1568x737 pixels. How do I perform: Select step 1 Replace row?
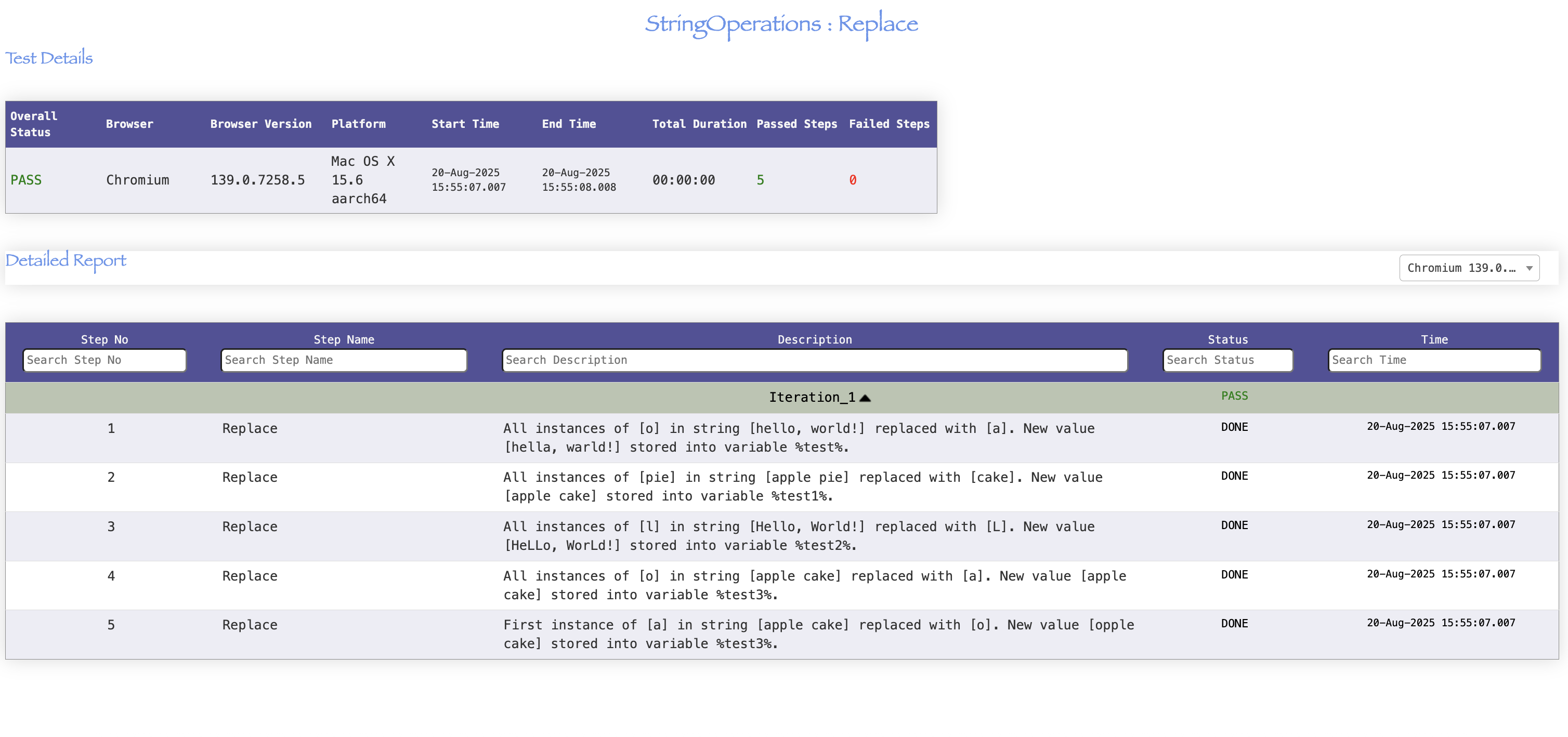[x=250, y=428]
